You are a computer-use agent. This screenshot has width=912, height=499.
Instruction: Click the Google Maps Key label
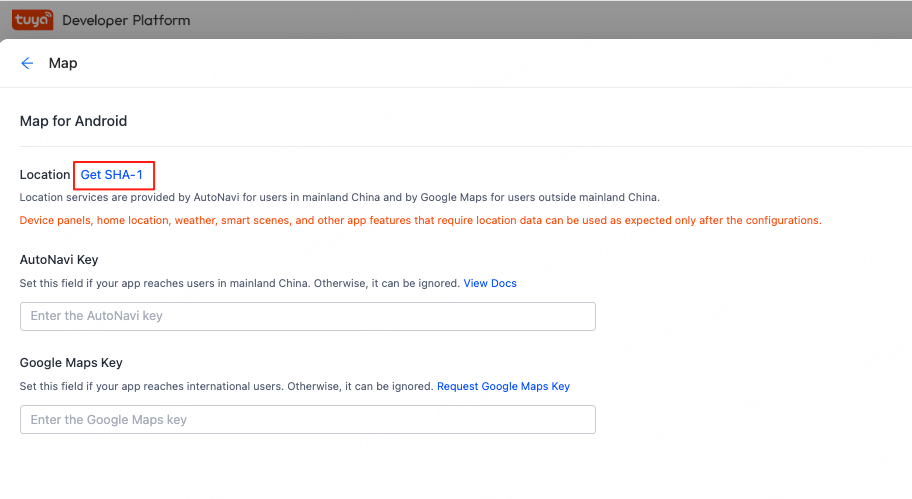[x=71, y=362]
